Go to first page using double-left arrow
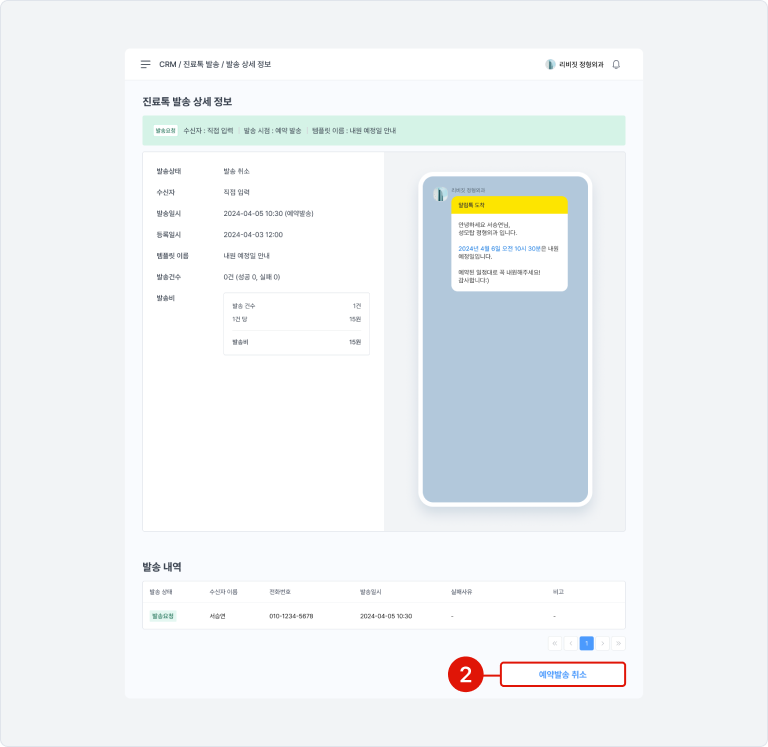 [x=555, y=643]
